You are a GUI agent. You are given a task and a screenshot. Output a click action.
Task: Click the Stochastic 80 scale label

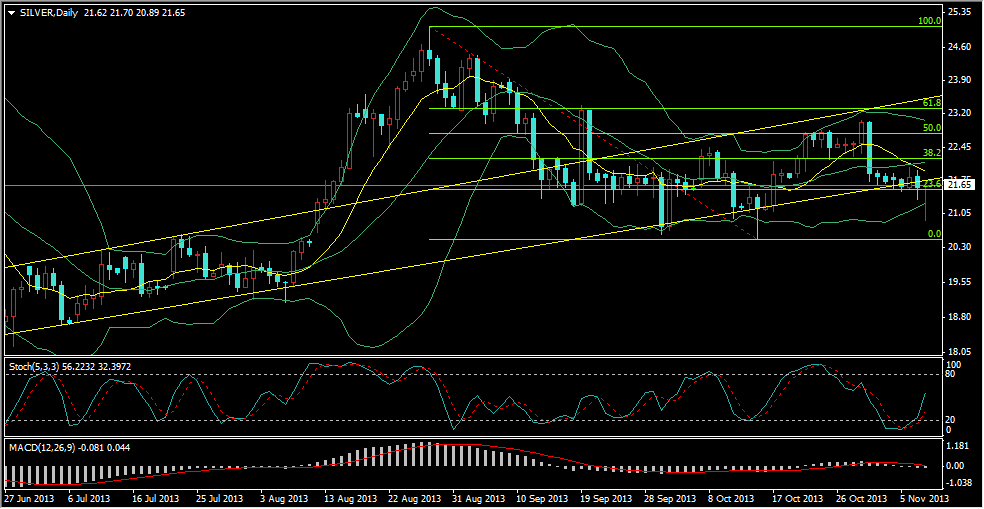click(951, 374)
